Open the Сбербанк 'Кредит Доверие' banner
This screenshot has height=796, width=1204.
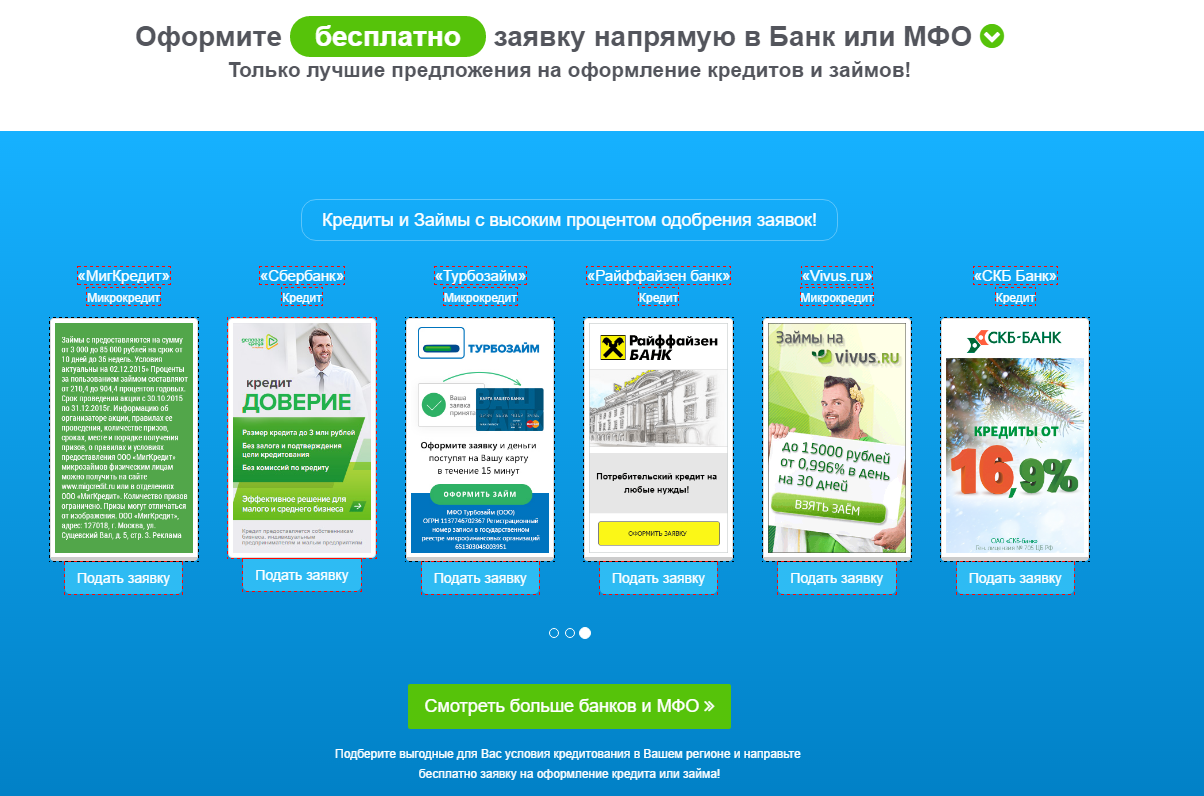click(x=302, y=438)
